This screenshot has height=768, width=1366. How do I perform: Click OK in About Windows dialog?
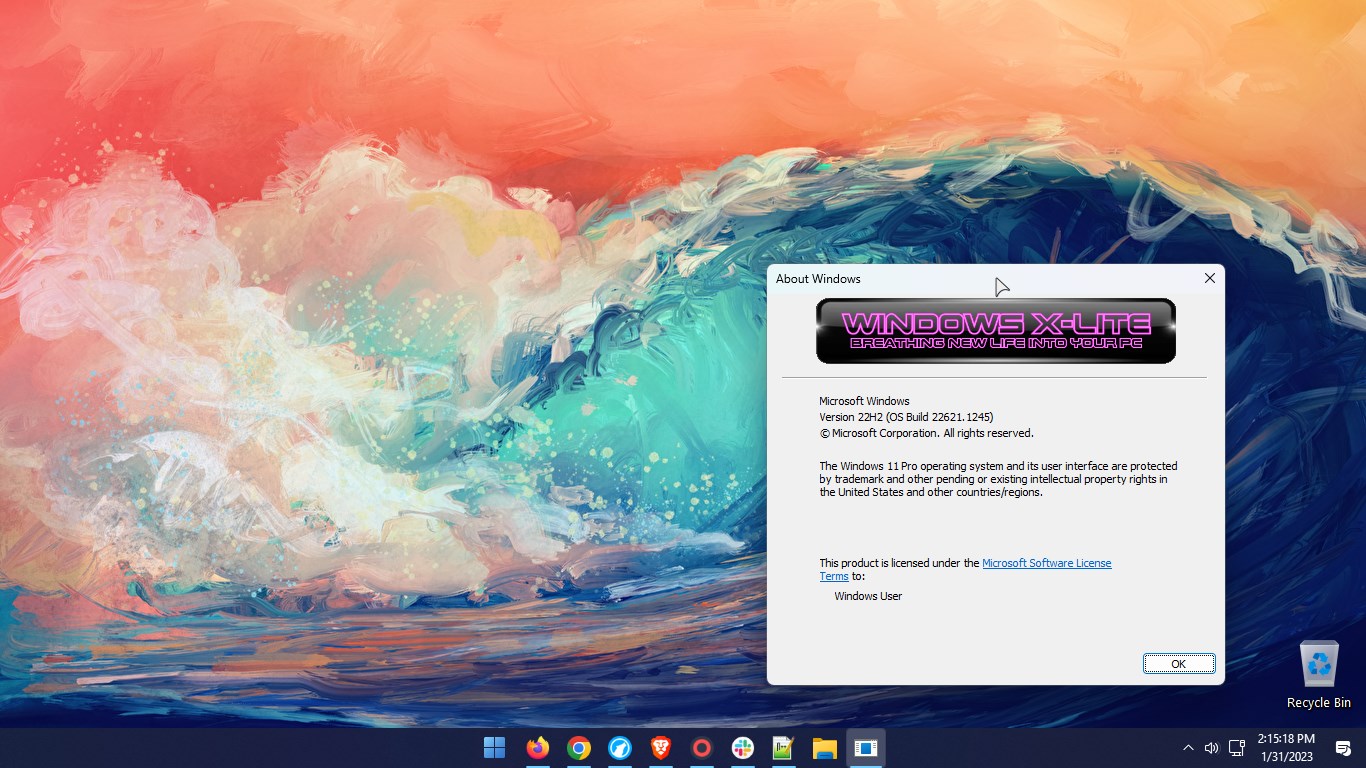pos(1179,664)
